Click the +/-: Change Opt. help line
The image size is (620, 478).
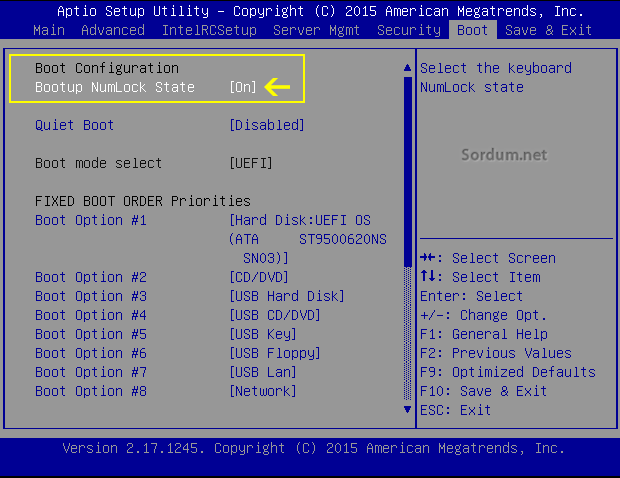483,315
